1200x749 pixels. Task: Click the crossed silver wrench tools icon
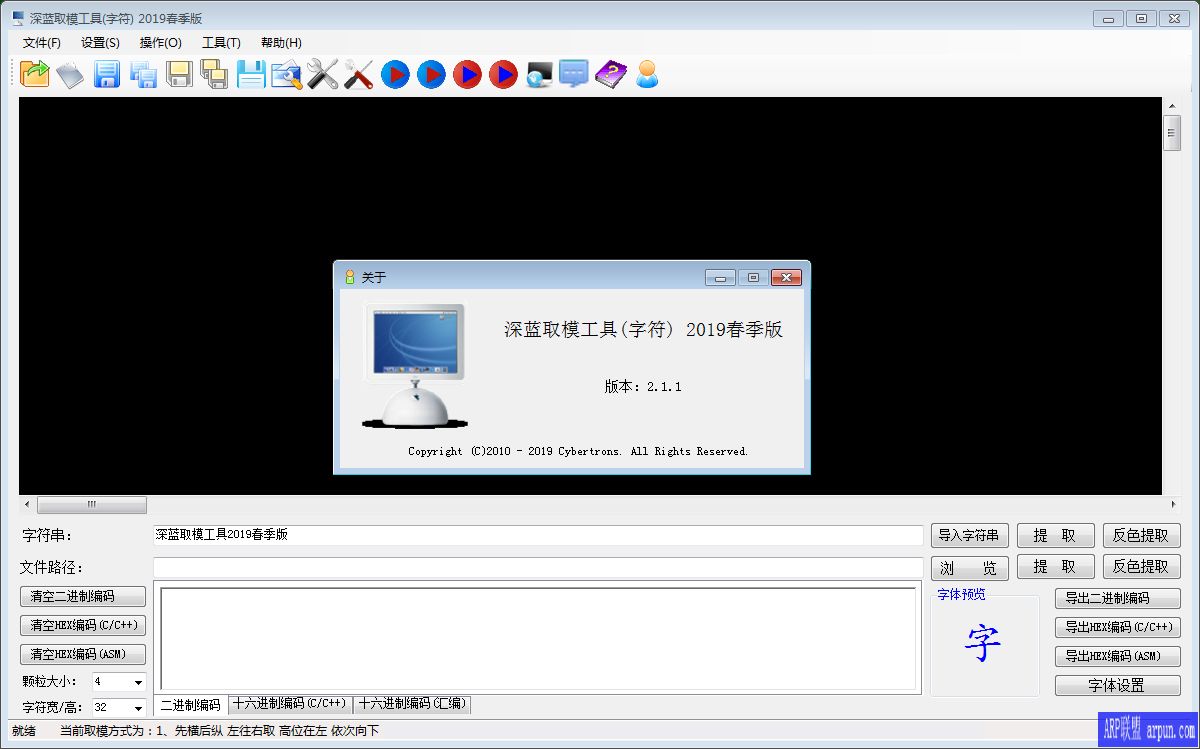point(322,75)
